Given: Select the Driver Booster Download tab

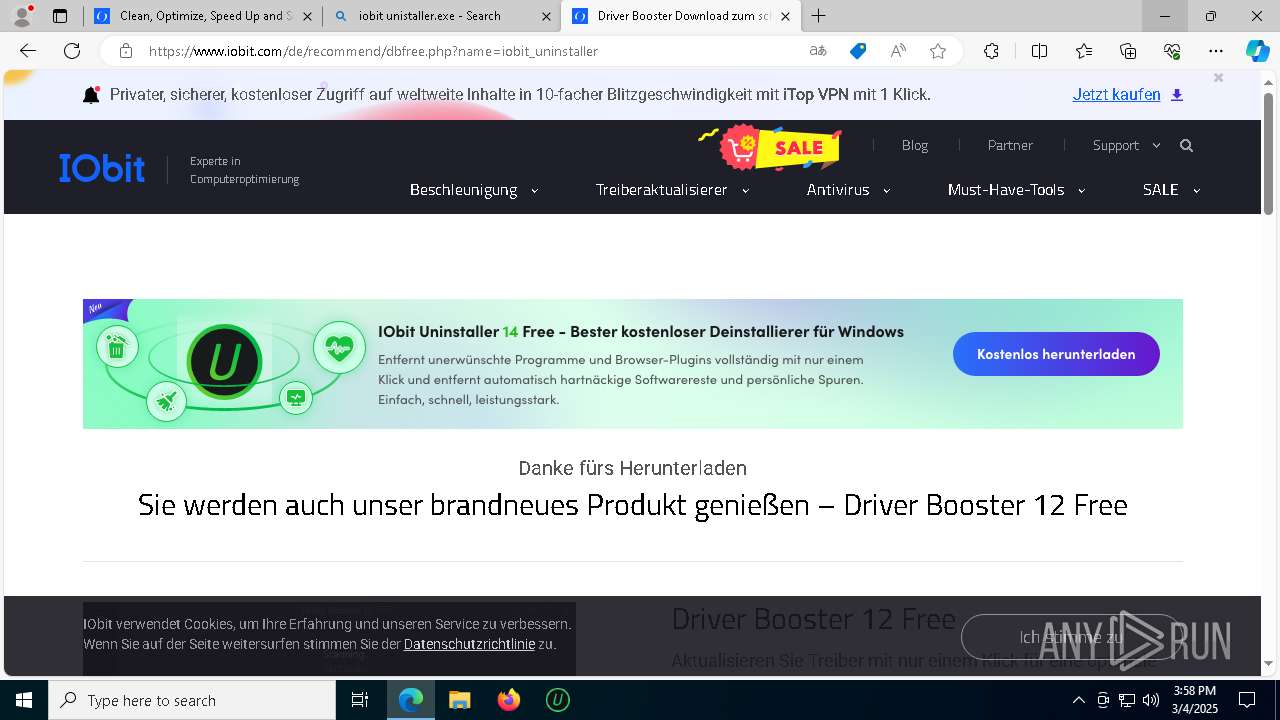Looking at the screenshot, I should coord(683,16).
